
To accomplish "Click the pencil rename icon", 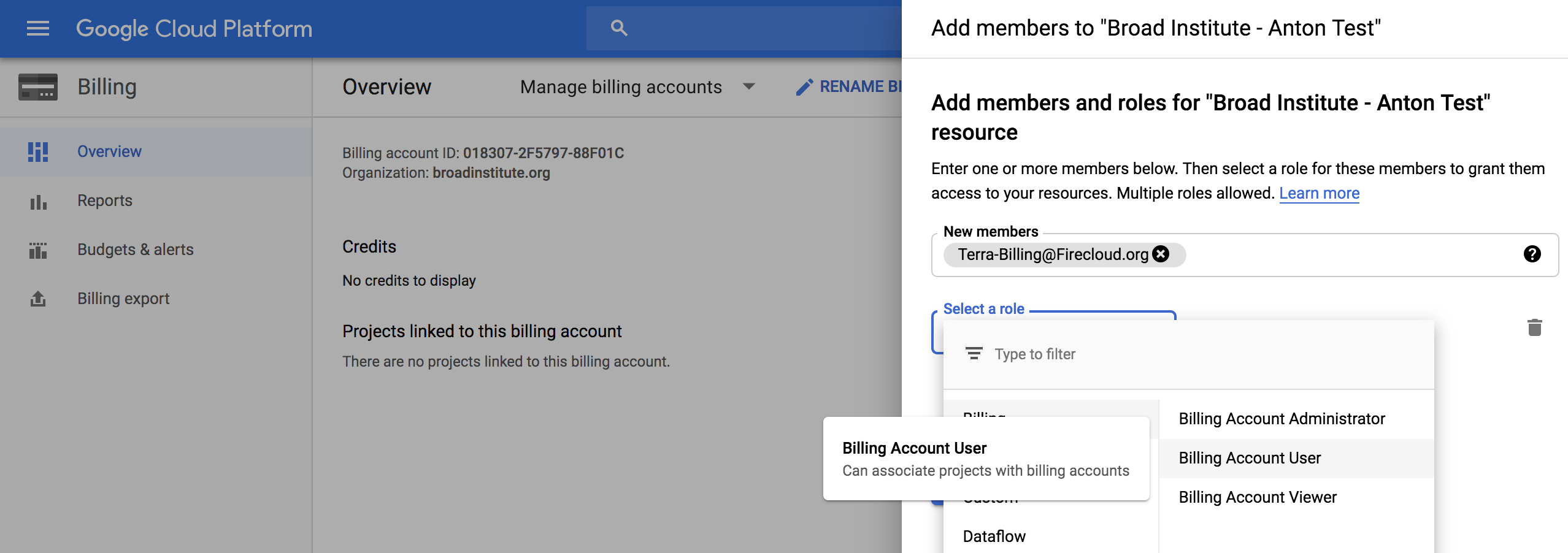I will click(804, 87).
